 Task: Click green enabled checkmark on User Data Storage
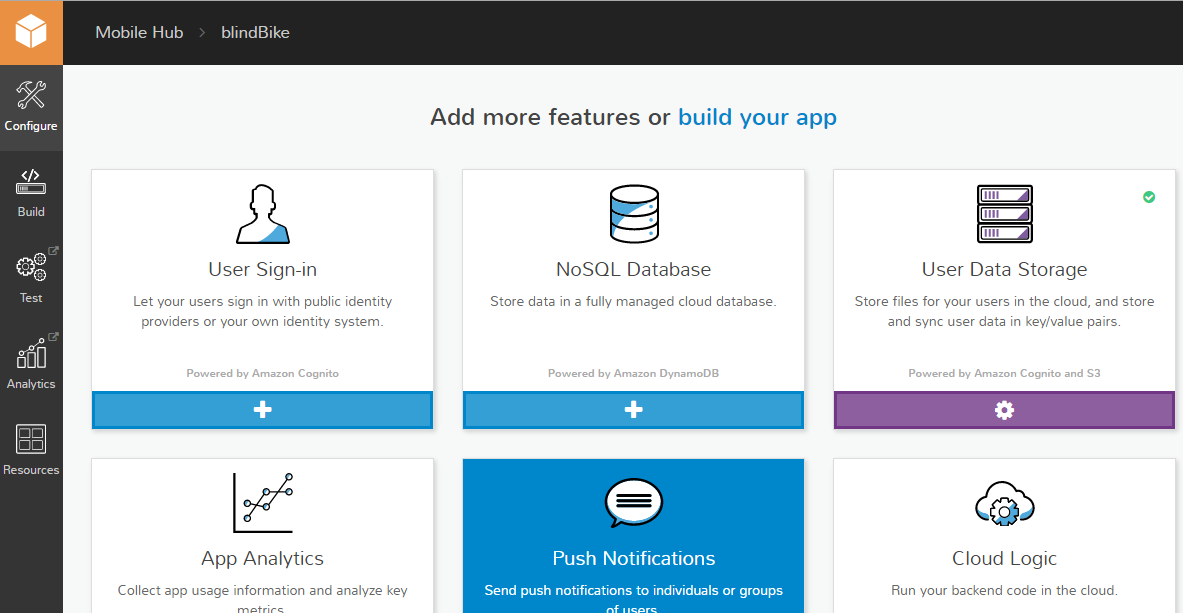pos(1149,197)
